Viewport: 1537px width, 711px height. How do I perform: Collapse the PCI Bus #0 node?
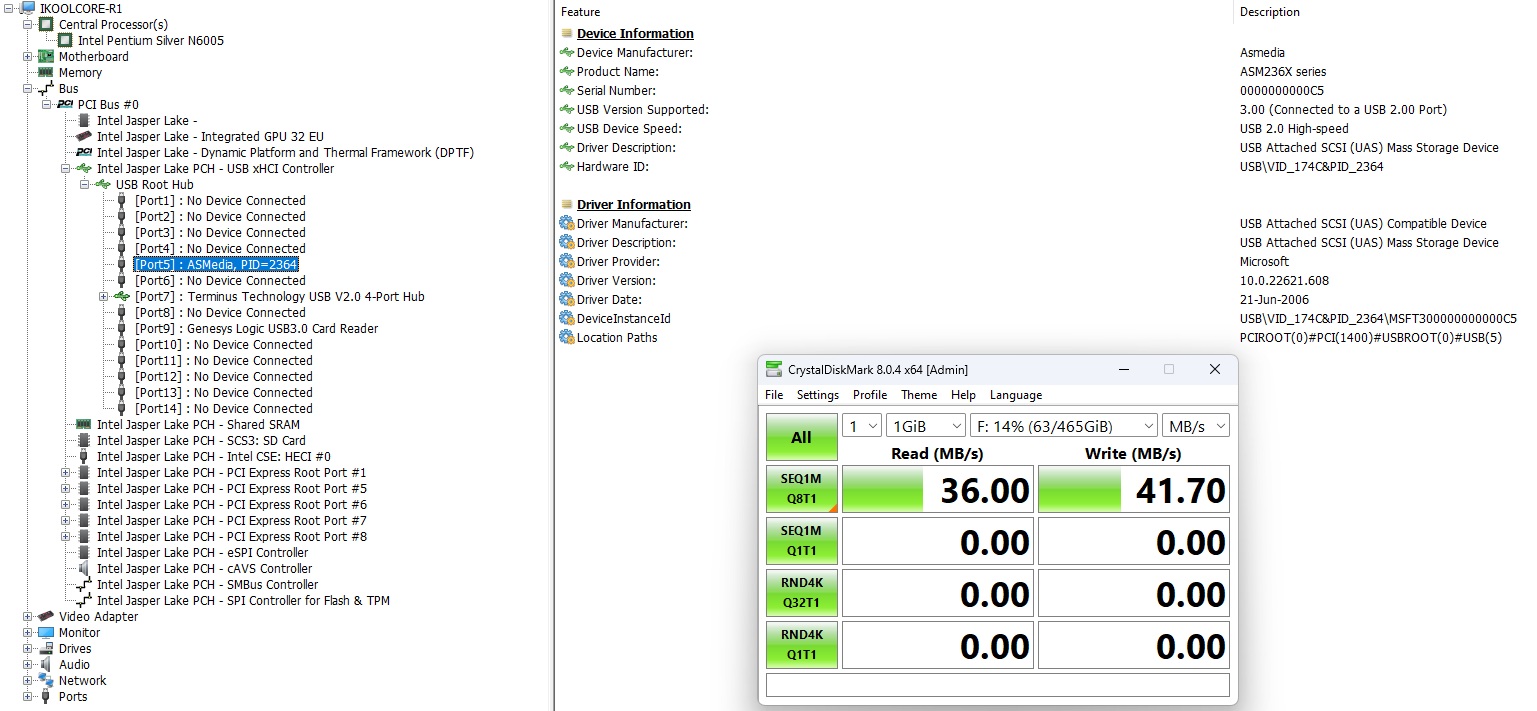[47, 104]
